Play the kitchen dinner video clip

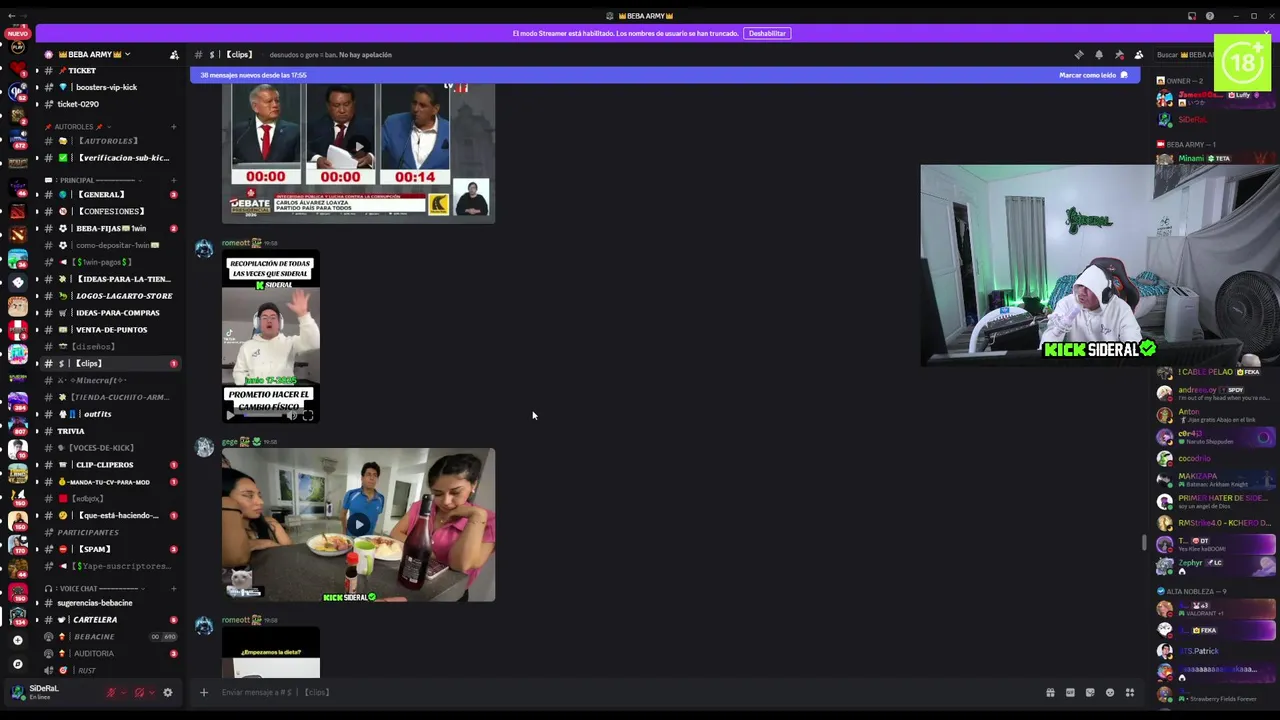click(358, 525)
